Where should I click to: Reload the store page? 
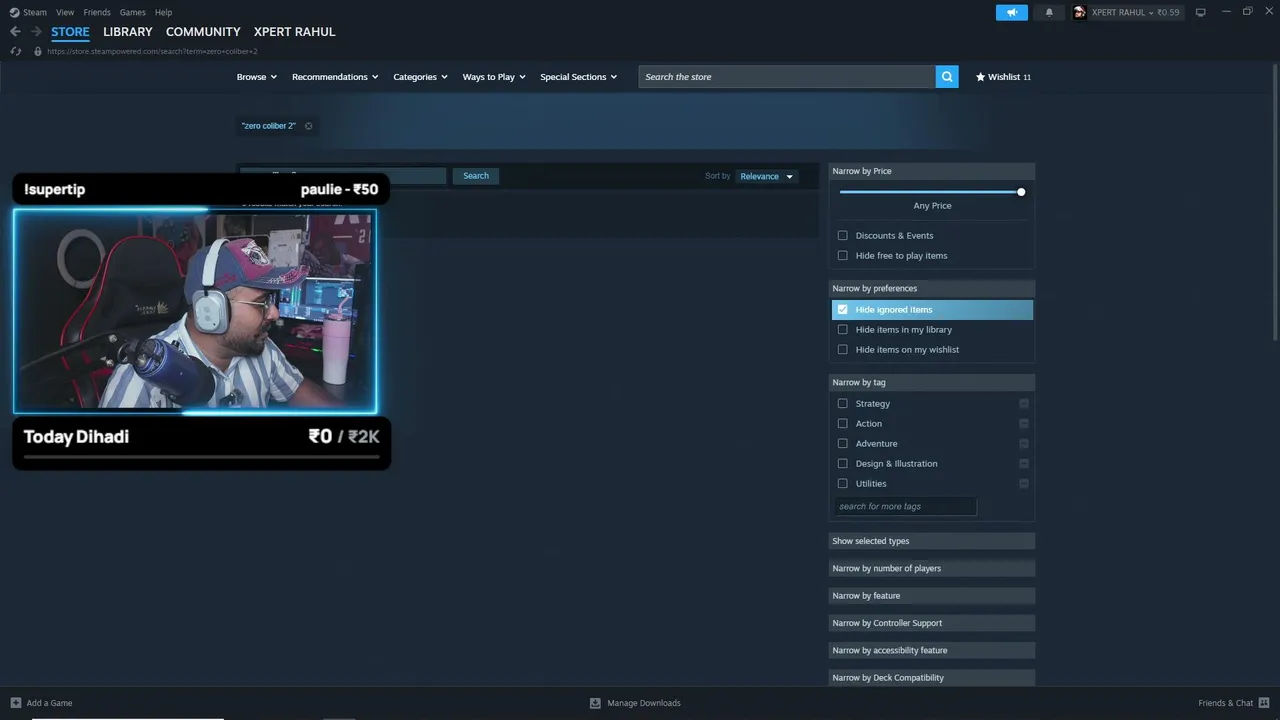pos(16,51)
